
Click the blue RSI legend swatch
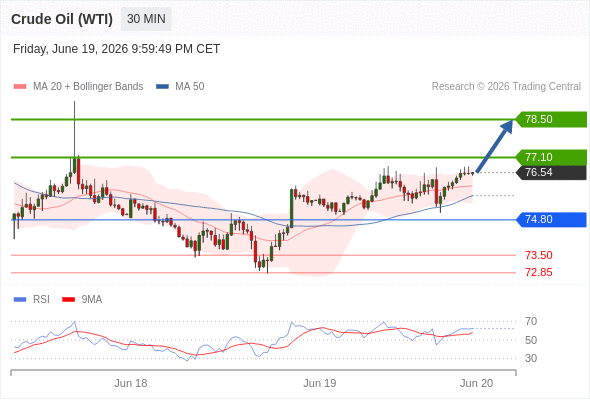(x=20, y=300)
